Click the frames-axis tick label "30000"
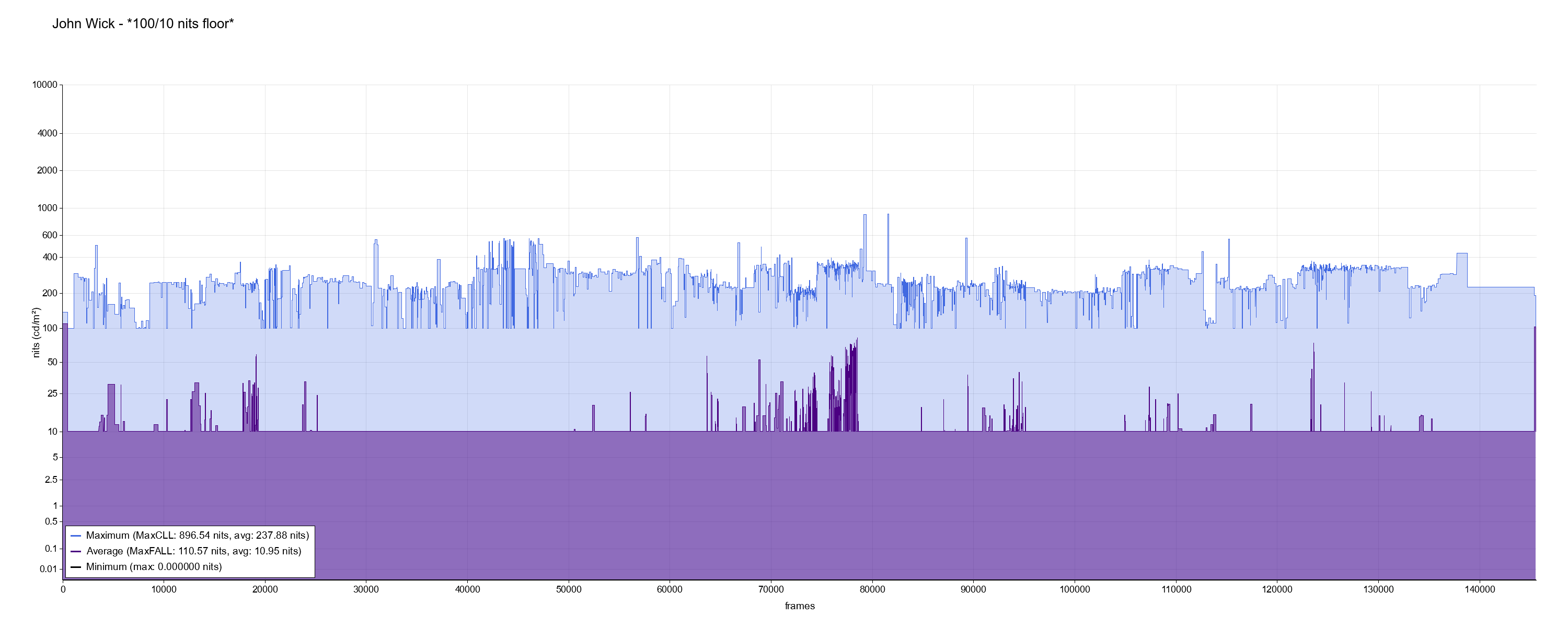The width and height of the screenshot is (1568, 627). click(x=366, y=590)
